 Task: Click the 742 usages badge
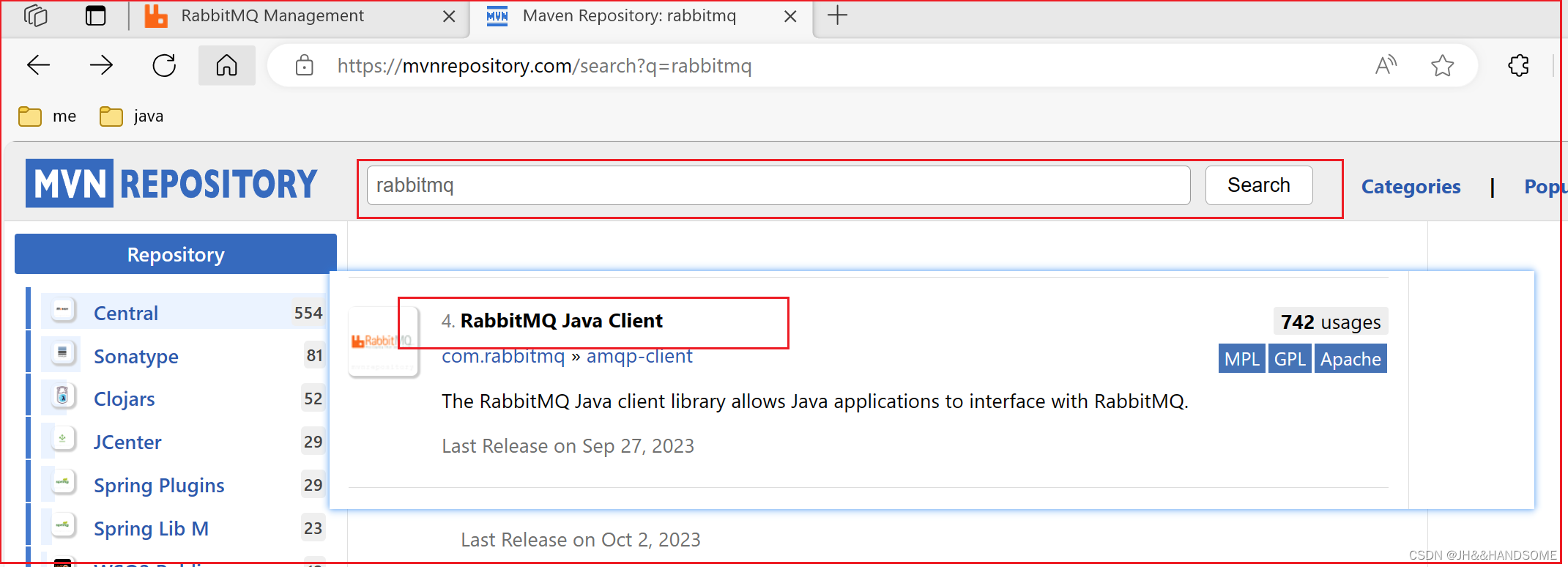point(1330,322)
